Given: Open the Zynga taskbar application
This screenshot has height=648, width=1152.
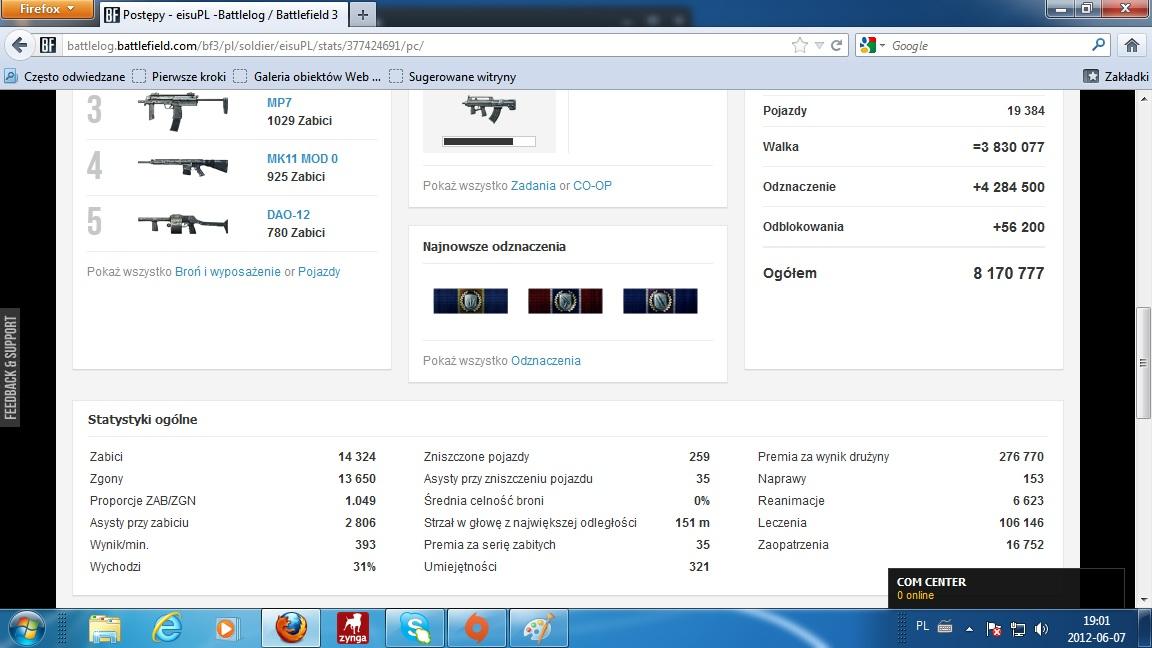Looking at the screenshot, I should (353, 628).
